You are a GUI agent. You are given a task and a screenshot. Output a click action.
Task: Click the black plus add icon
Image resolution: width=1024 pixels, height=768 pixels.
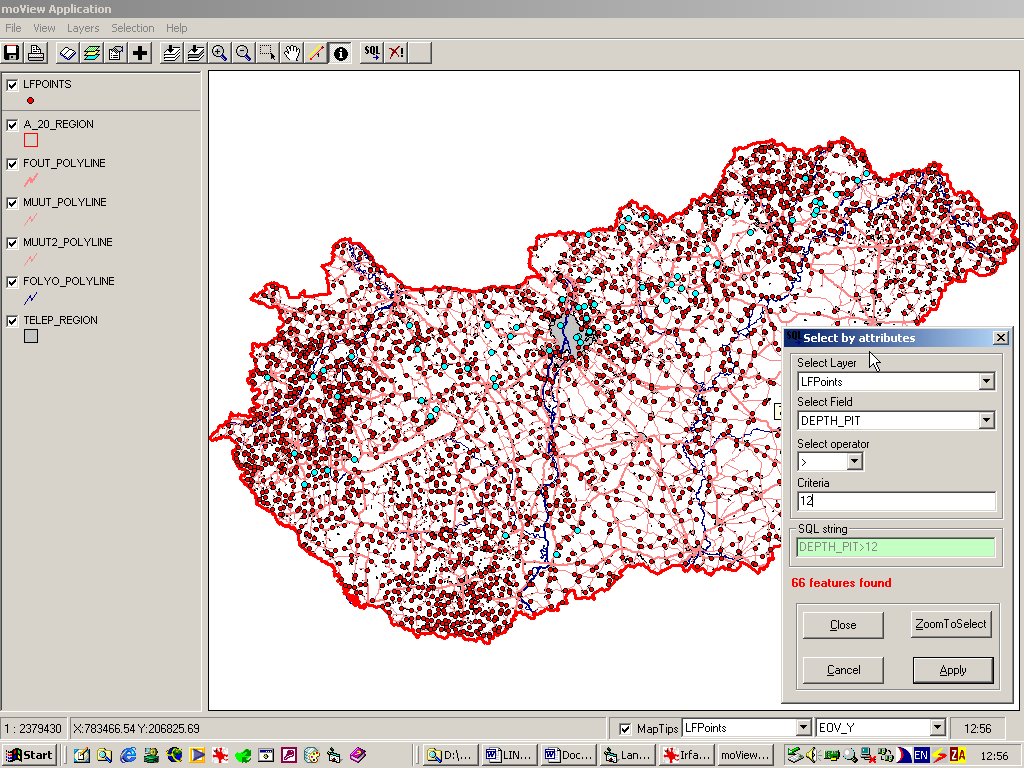(140, 53)
